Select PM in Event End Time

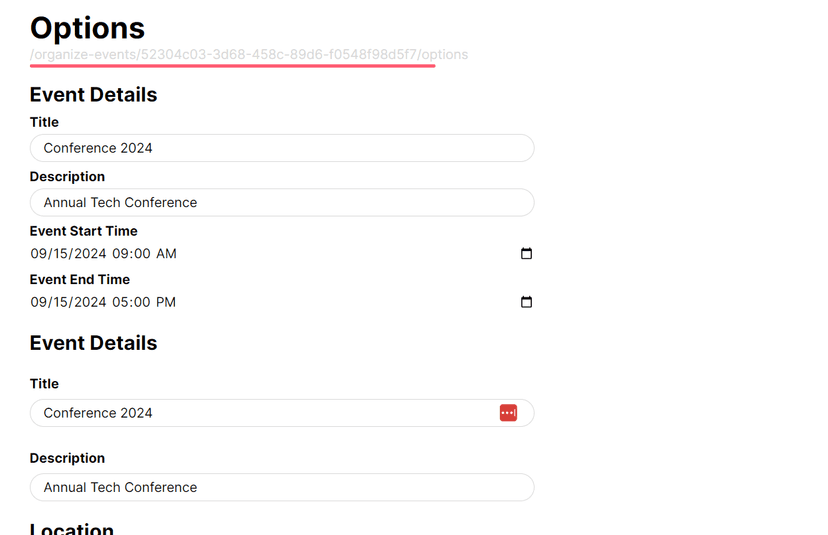pos(166,302)
